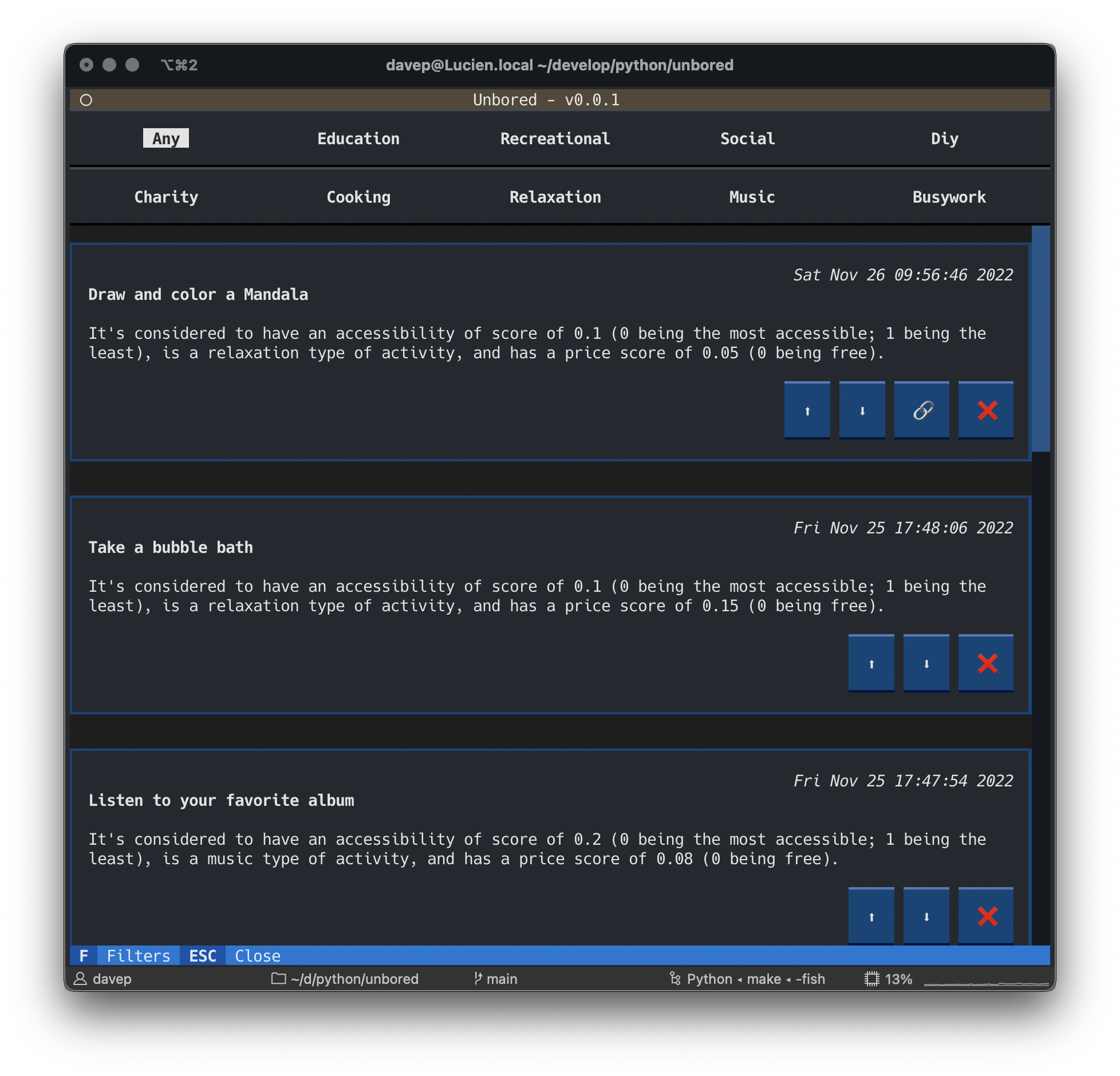Move Mandala activity up with arrow

807,410
